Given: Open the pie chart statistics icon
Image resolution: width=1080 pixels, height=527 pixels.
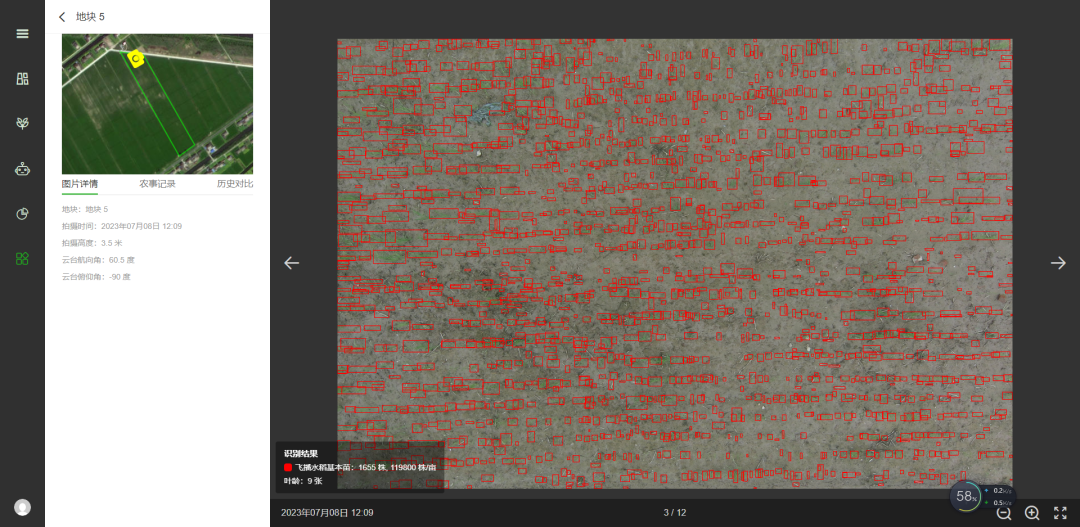Looking at the screenshot, I should (22, 214).
